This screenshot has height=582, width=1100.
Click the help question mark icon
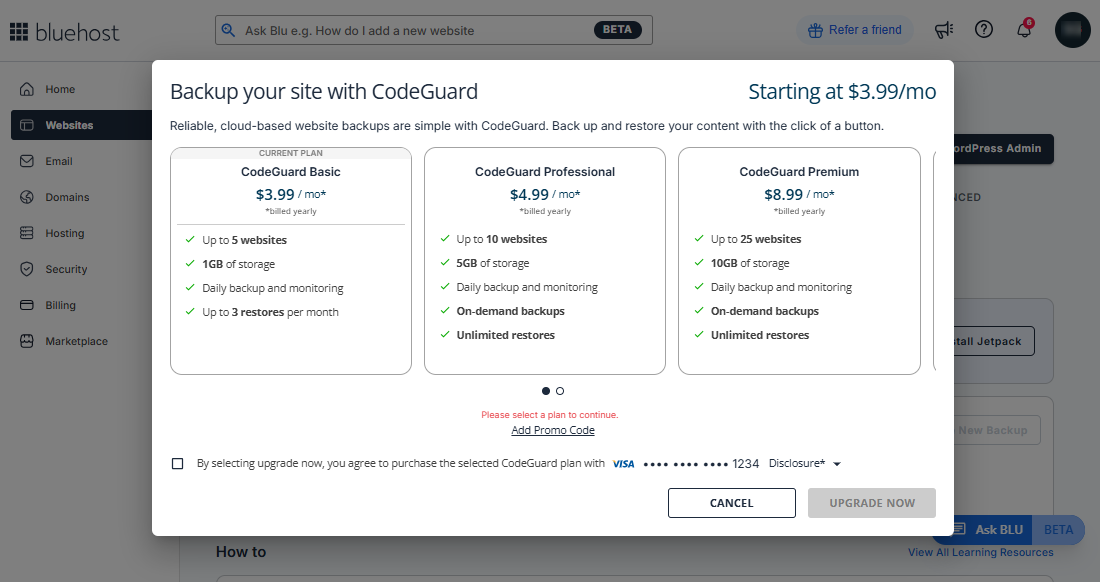pyautogui.click(x=984, y=29)
